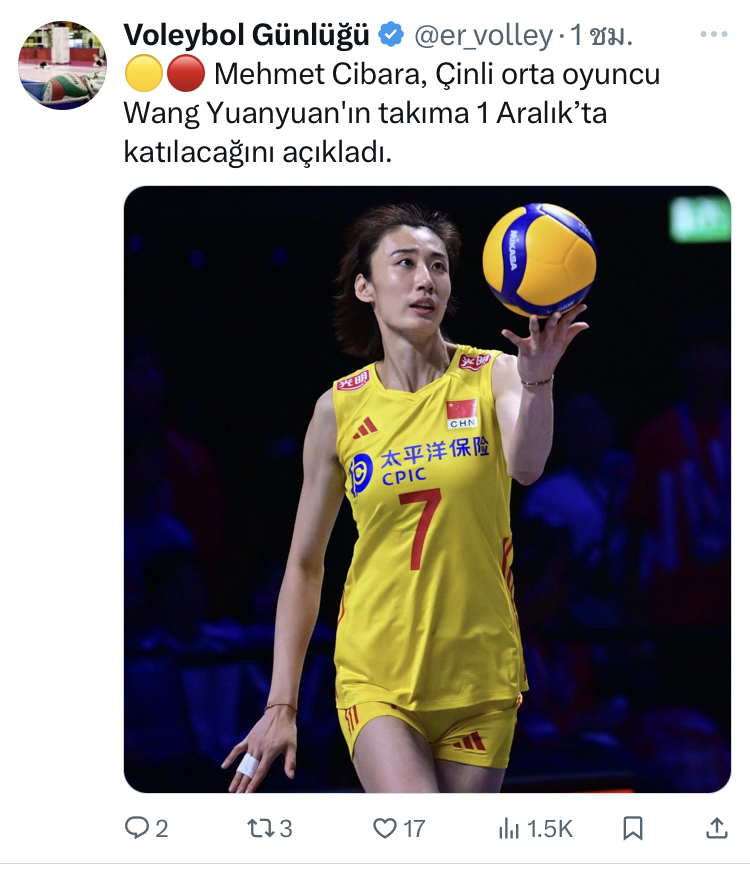Click the reply count number 2
750x872 pixels.
click(x=161, y=829)
